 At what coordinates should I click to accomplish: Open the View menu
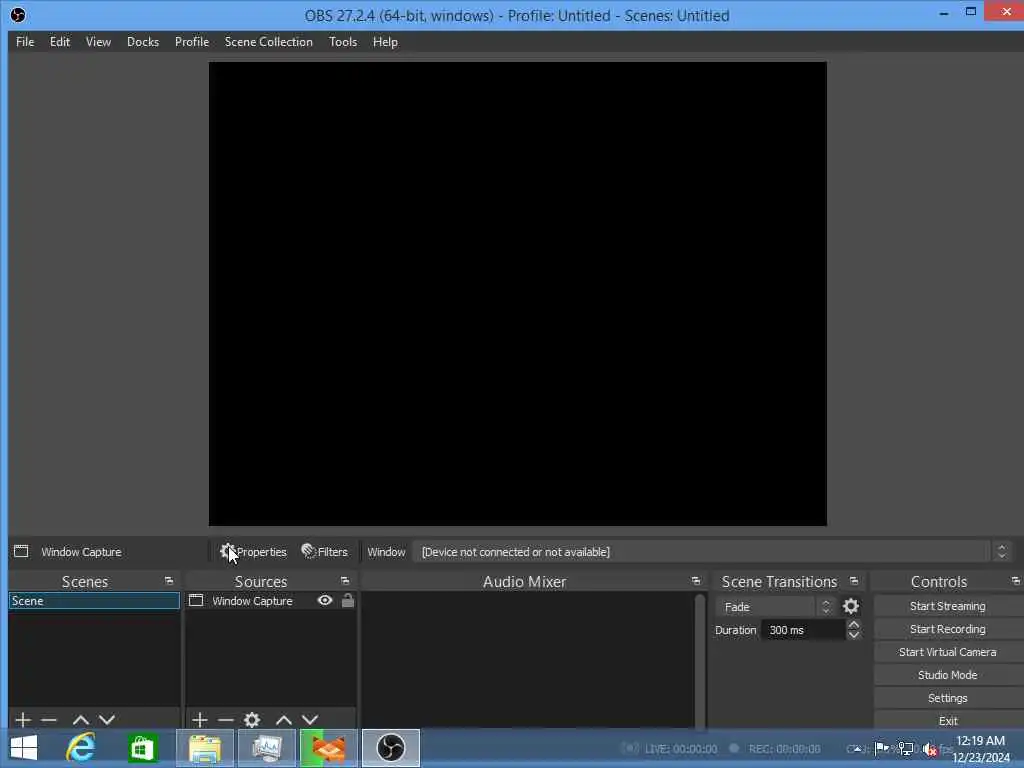(x=98, y=42)
